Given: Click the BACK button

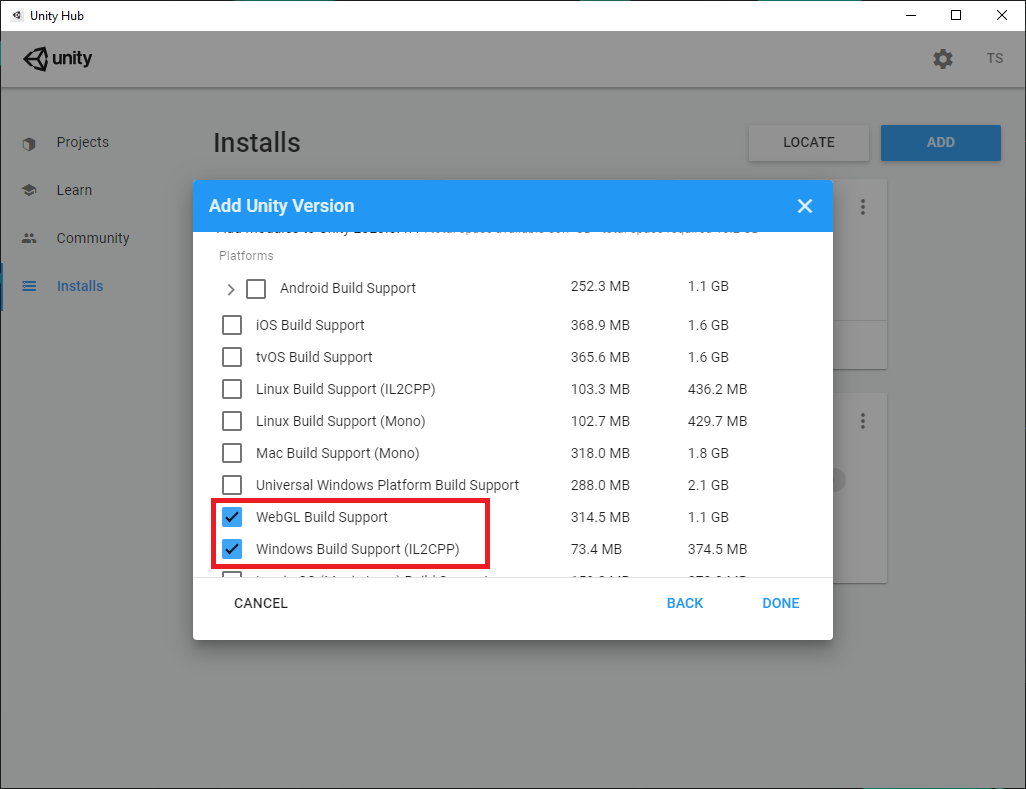Looking at the screenshot, I should (684, 603).
